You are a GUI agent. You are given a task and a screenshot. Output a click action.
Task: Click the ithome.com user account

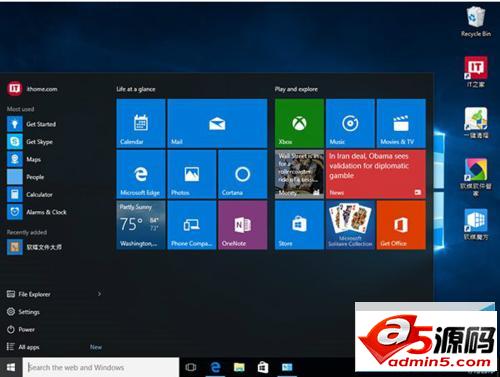coord(32,89)
